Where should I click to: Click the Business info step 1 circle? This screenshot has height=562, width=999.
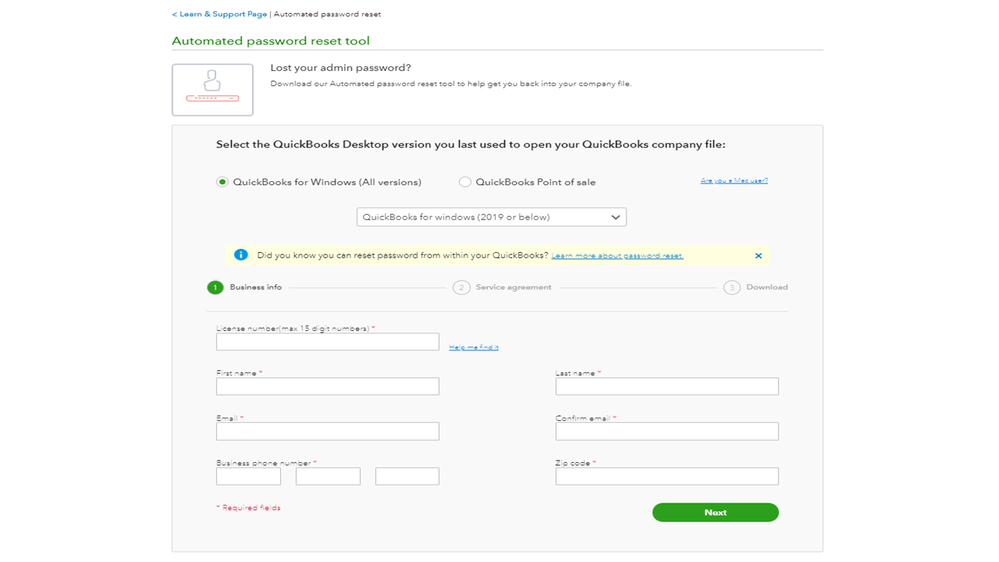[215, 288]
